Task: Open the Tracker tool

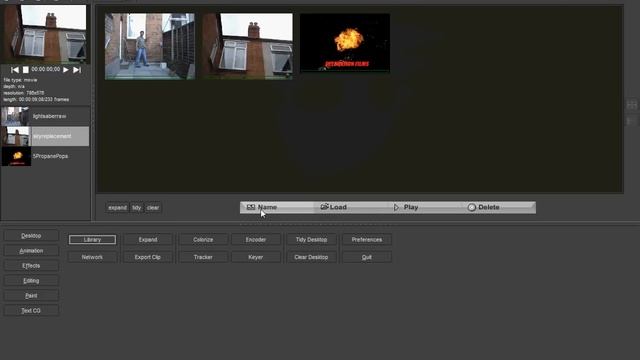Action: (x=203, y=257)
